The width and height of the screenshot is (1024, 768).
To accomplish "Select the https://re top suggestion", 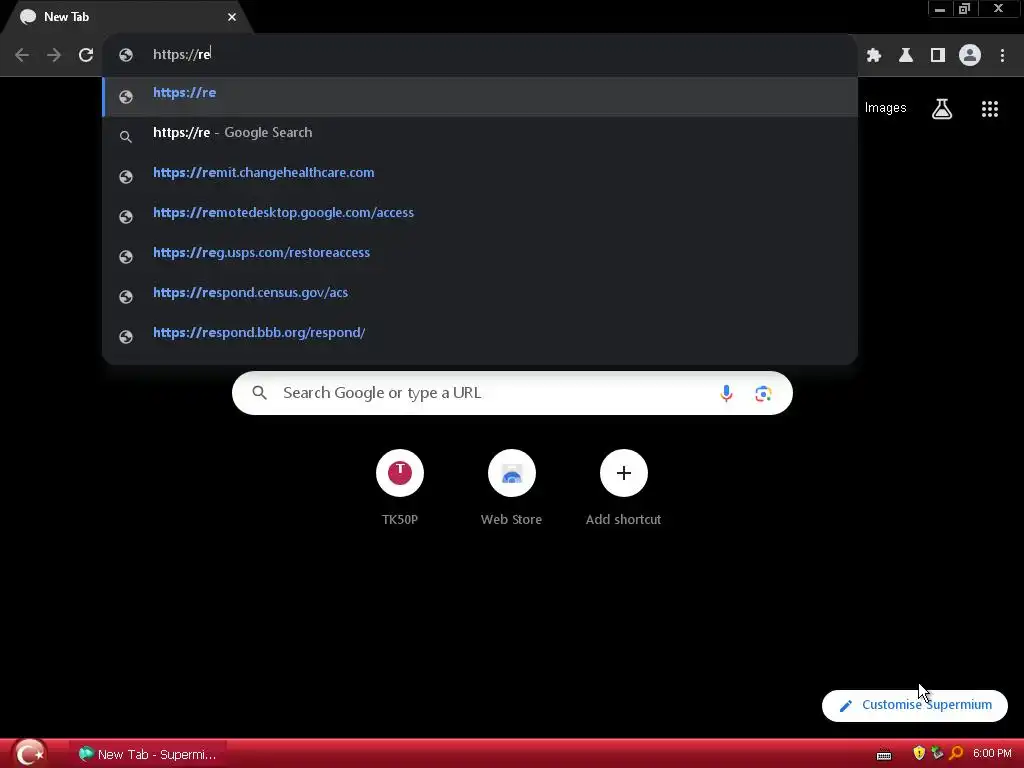I will coord(480,97).
